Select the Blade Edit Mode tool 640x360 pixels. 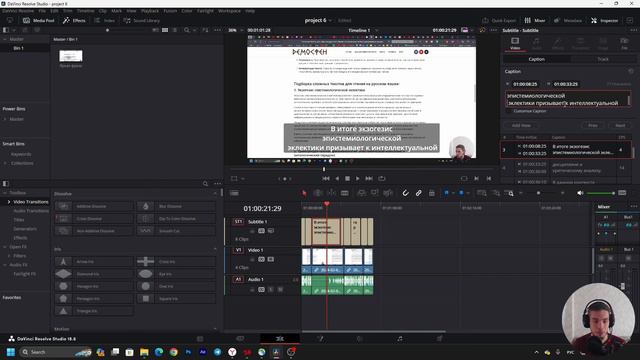(344, 193)
